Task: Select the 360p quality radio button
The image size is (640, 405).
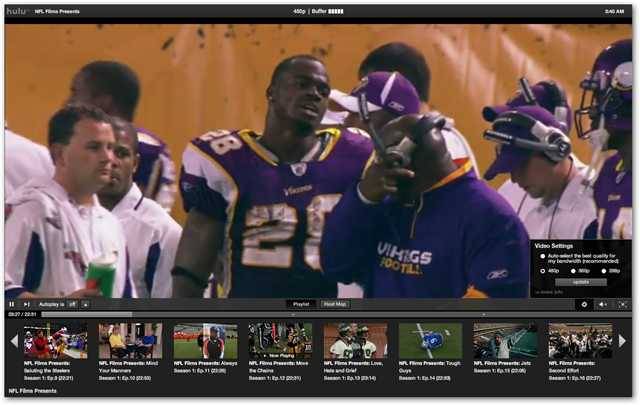Action: tap(573, 271)
